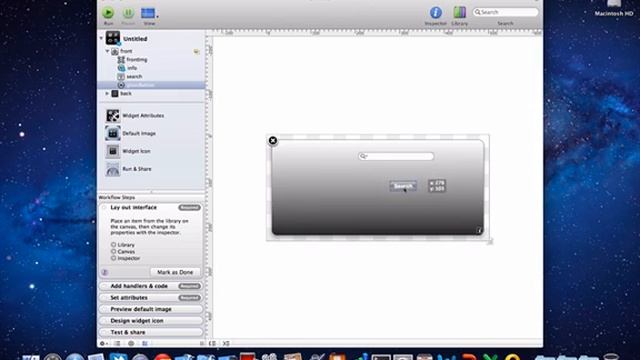Open Widget Attributes pane
Viewport: 640px width, 360px height.
[135, 116]
